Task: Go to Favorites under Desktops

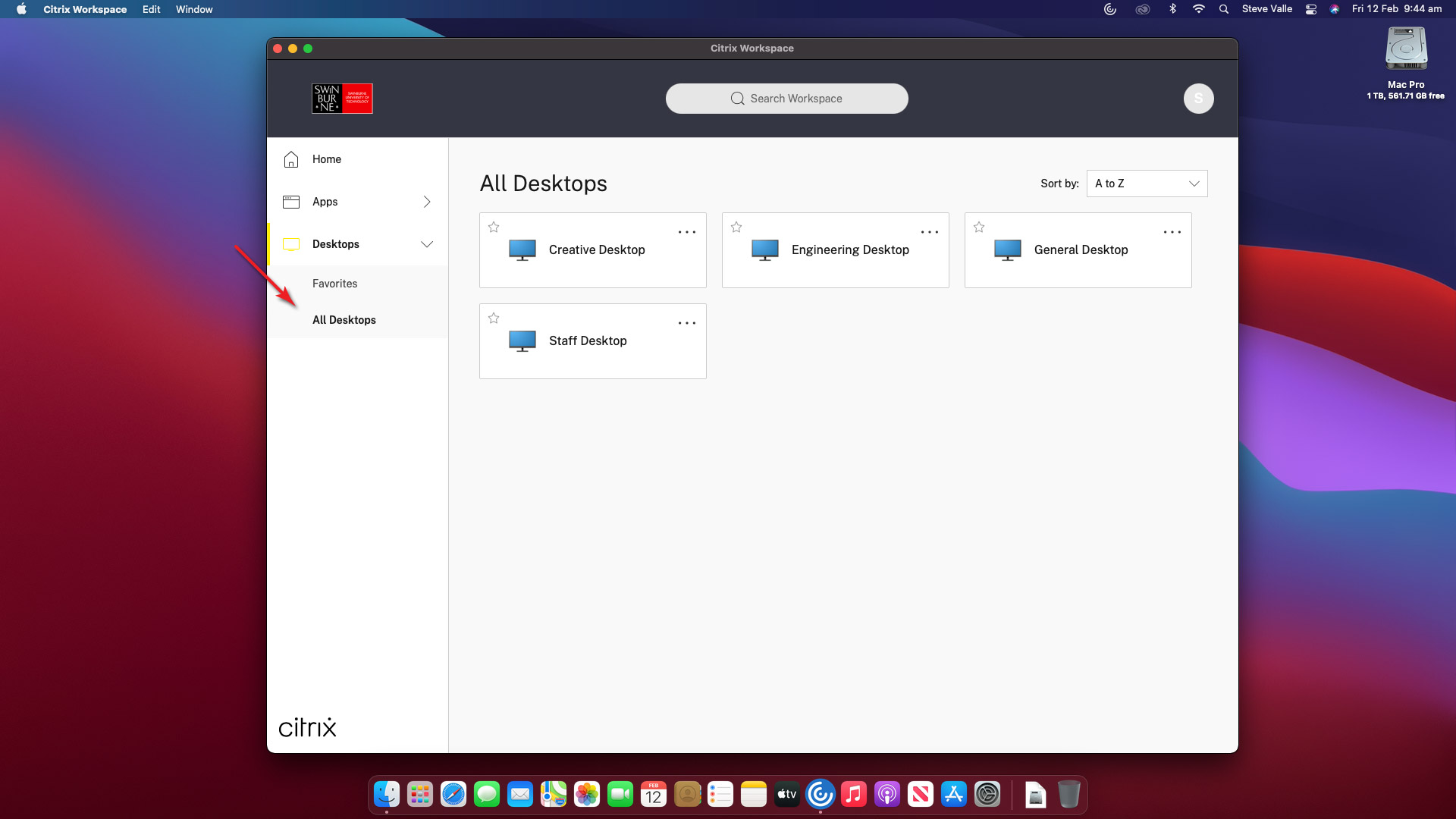Action: click(334, 284)
